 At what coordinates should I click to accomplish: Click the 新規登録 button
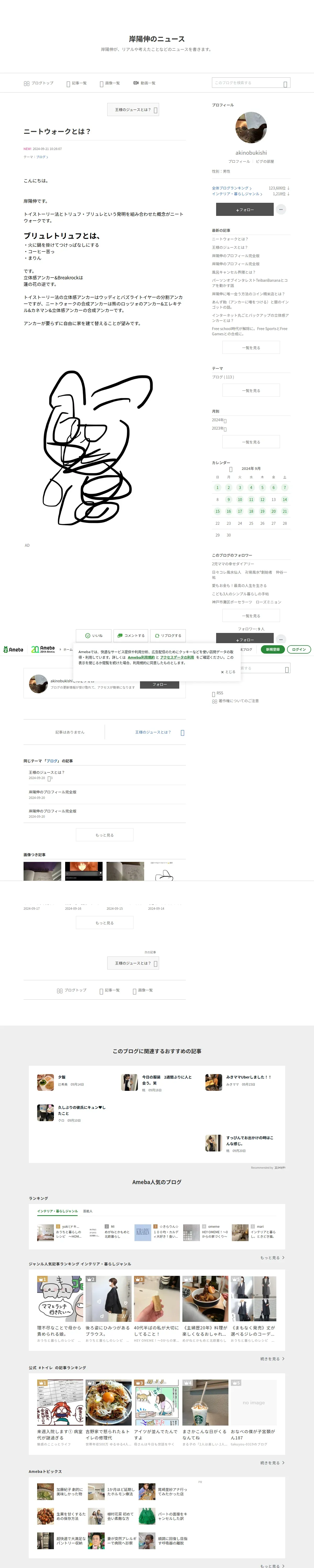point(273,649)
